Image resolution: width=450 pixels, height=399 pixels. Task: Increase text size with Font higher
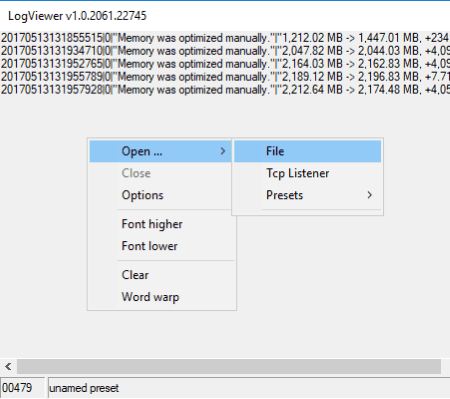pos(162,224)
